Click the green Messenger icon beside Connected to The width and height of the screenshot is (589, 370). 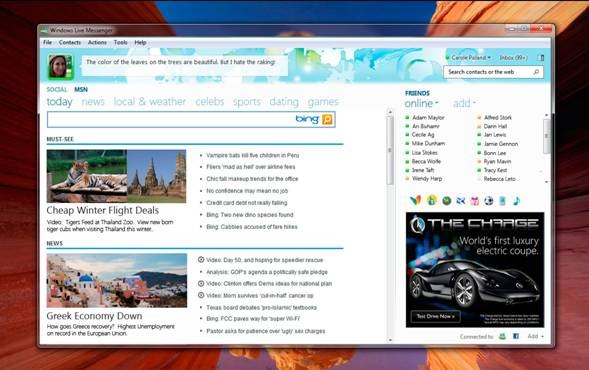click(503, 336)
